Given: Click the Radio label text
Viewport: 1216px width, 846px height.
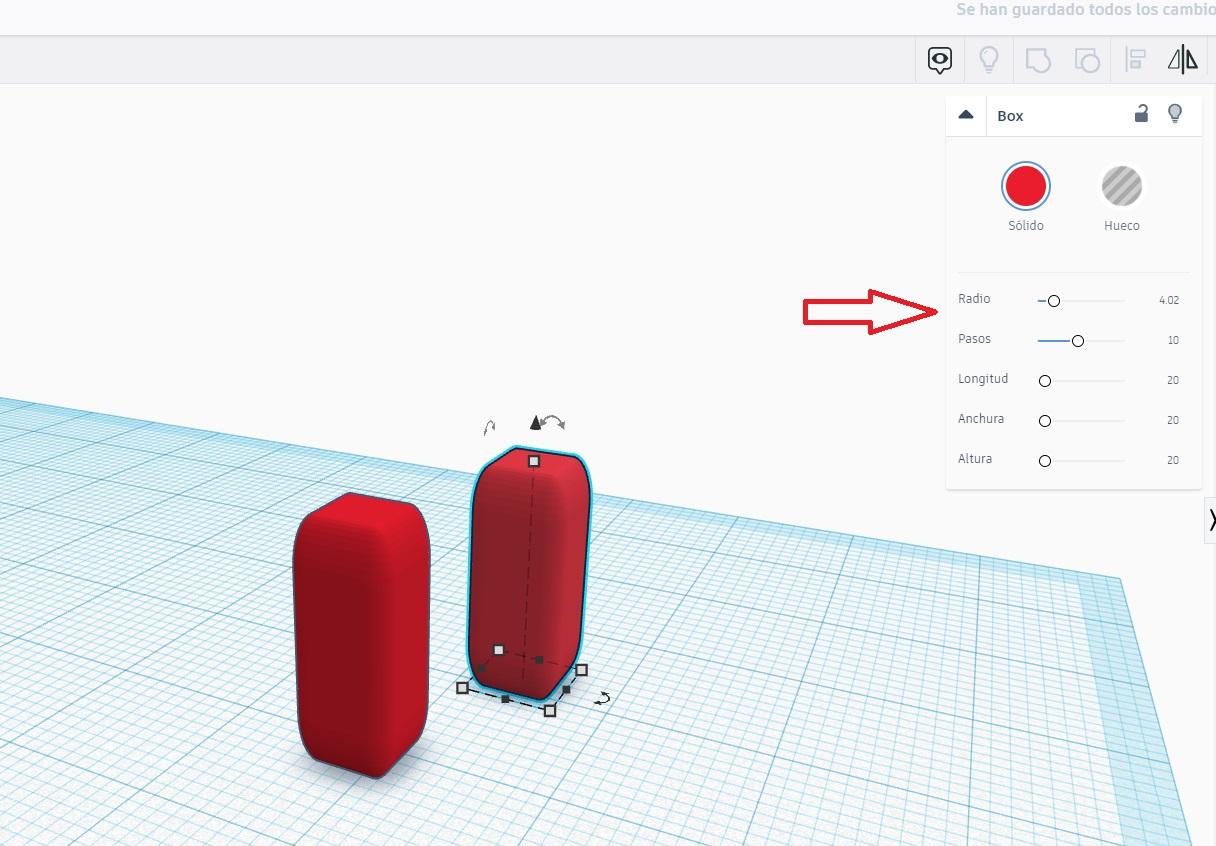Looking at the screenshot, I should (x=974, y=299).
